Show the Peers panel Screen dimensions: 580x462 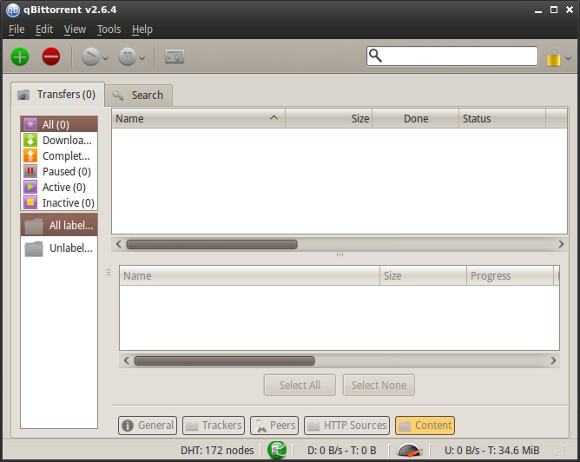[x=274, y=425]
